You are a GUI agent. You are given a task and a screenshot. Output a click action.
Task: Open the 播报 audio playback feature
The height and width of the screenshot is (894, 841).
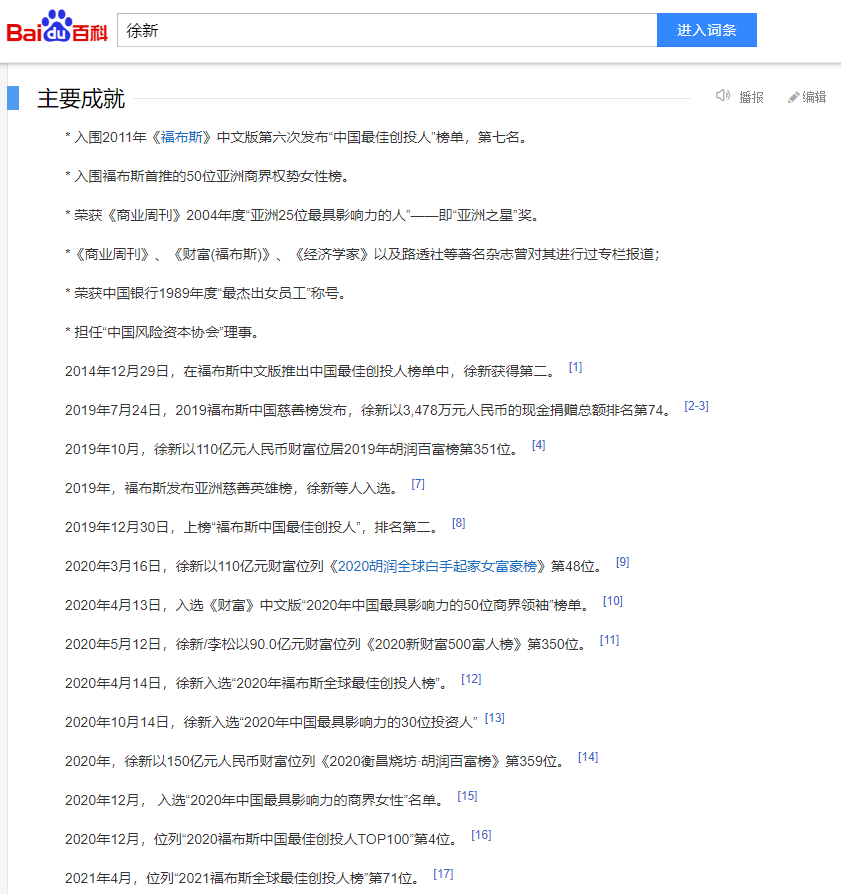(x=746, y=95)
